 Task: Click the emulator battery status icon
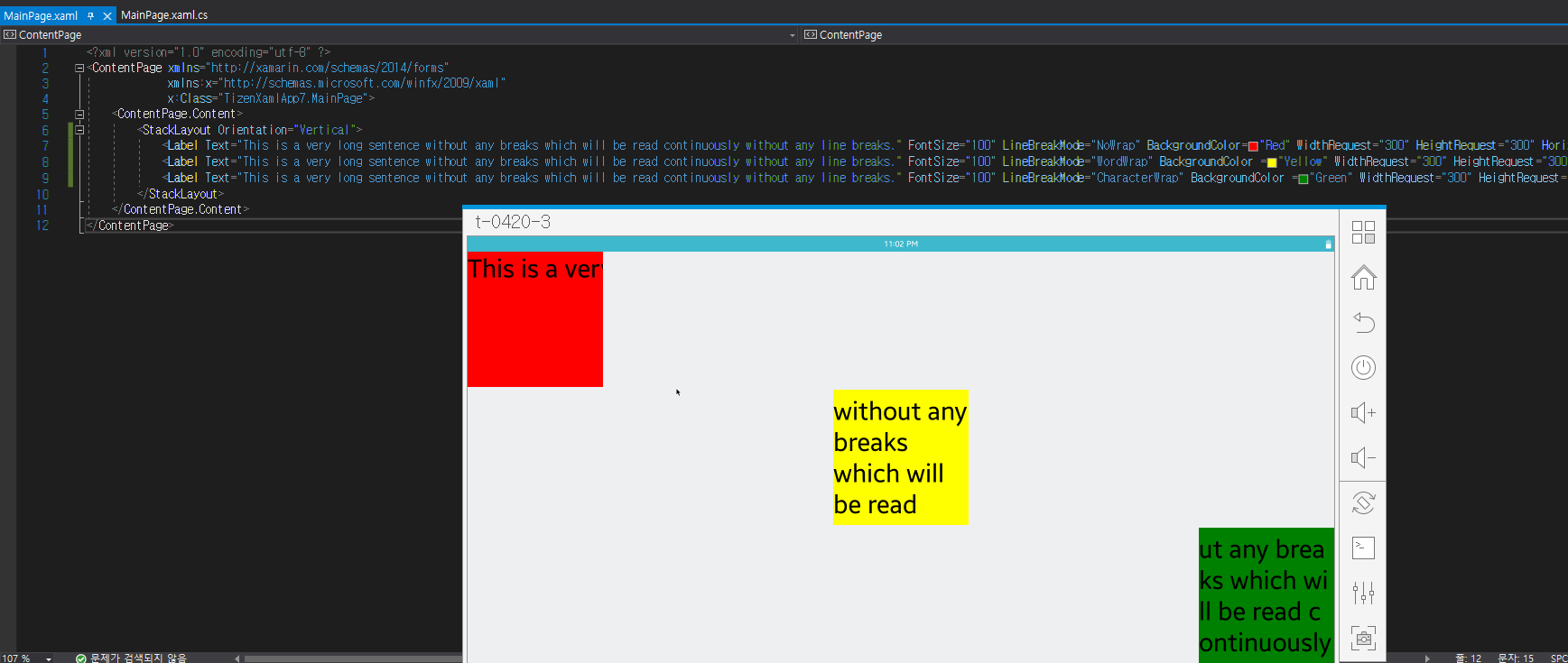[1328, 244]
